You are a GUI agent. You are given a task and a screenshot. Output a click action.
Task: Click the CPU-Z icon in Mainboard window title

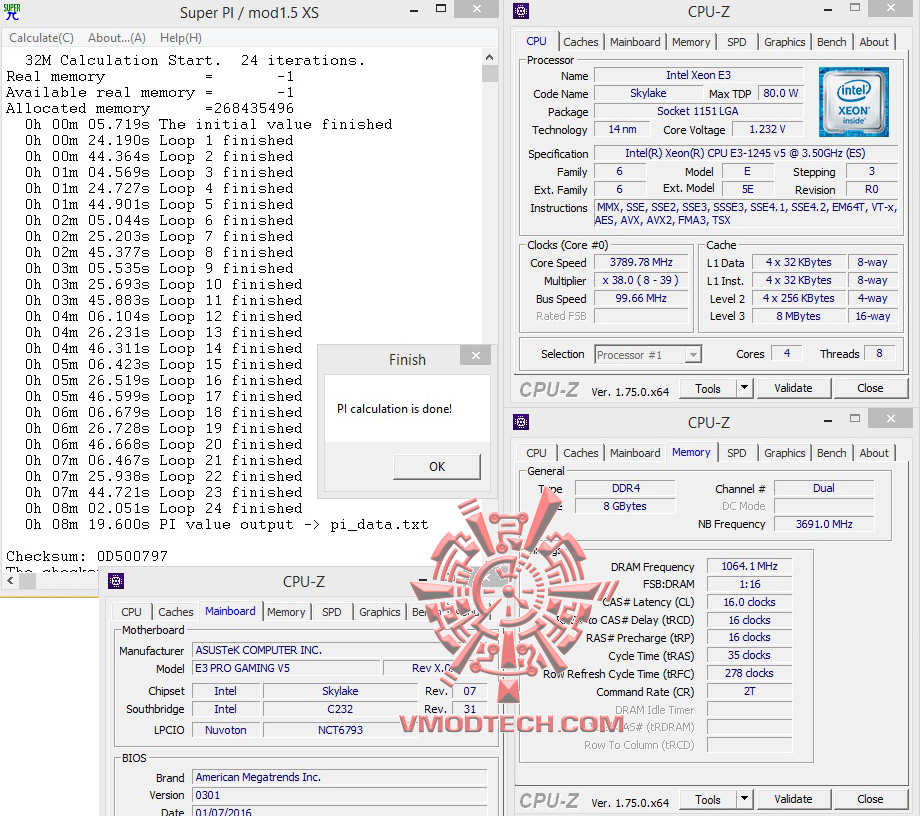(x=116, y=581)
